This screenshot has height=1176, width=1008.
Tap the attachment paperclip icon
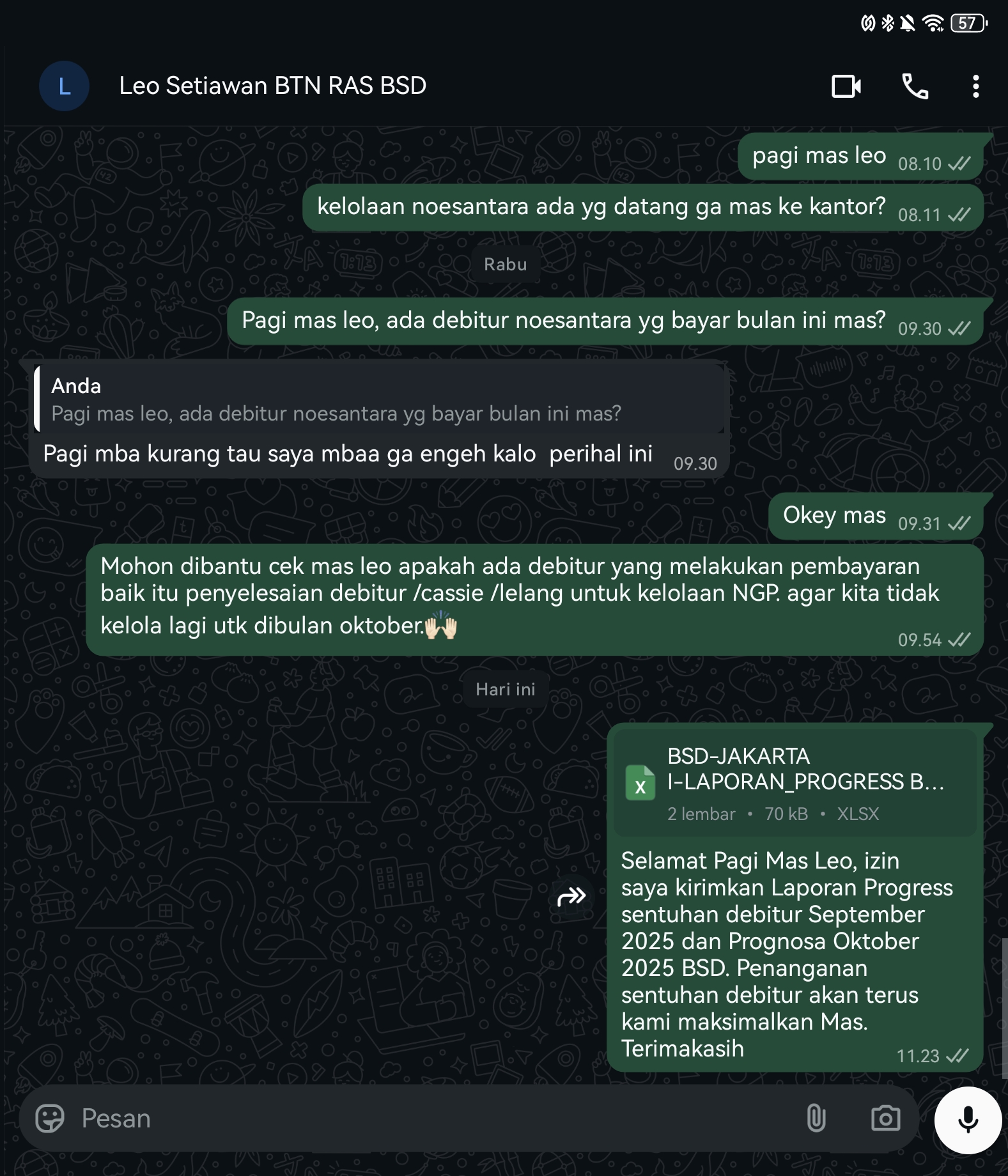[x=816, y=1118]
